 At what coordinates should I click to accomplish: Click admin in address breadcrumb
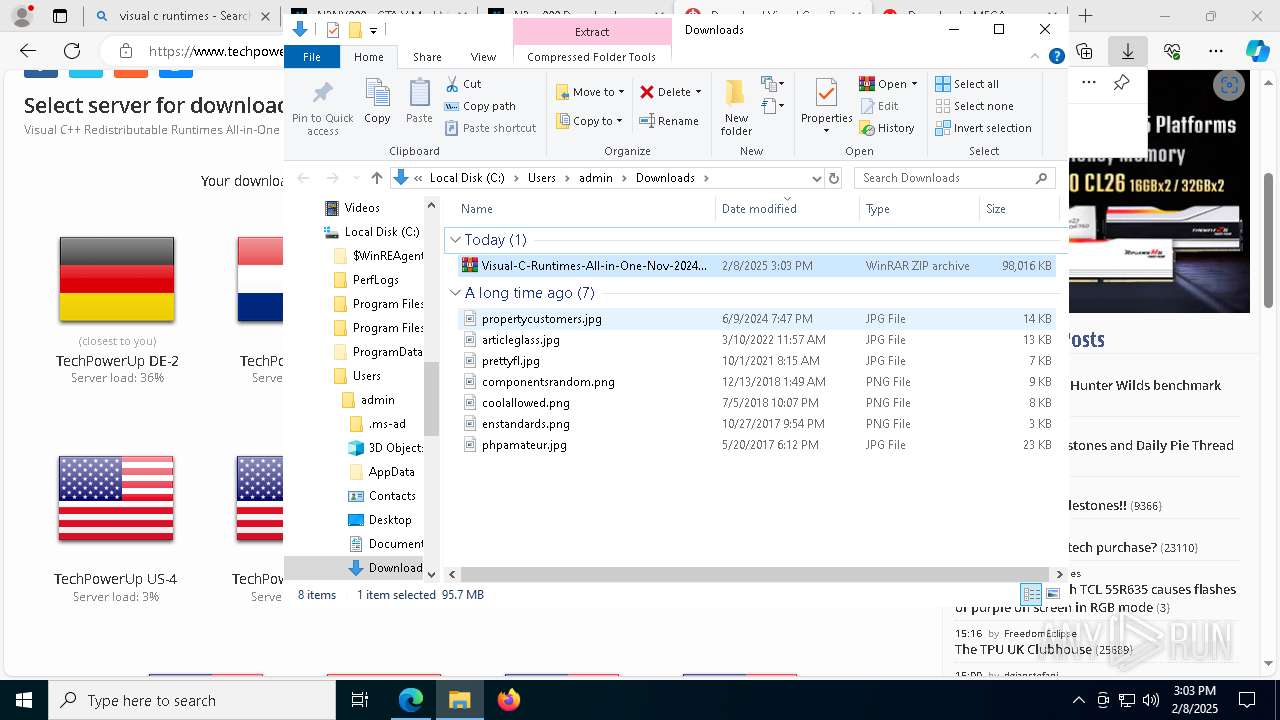click(595, 178)
